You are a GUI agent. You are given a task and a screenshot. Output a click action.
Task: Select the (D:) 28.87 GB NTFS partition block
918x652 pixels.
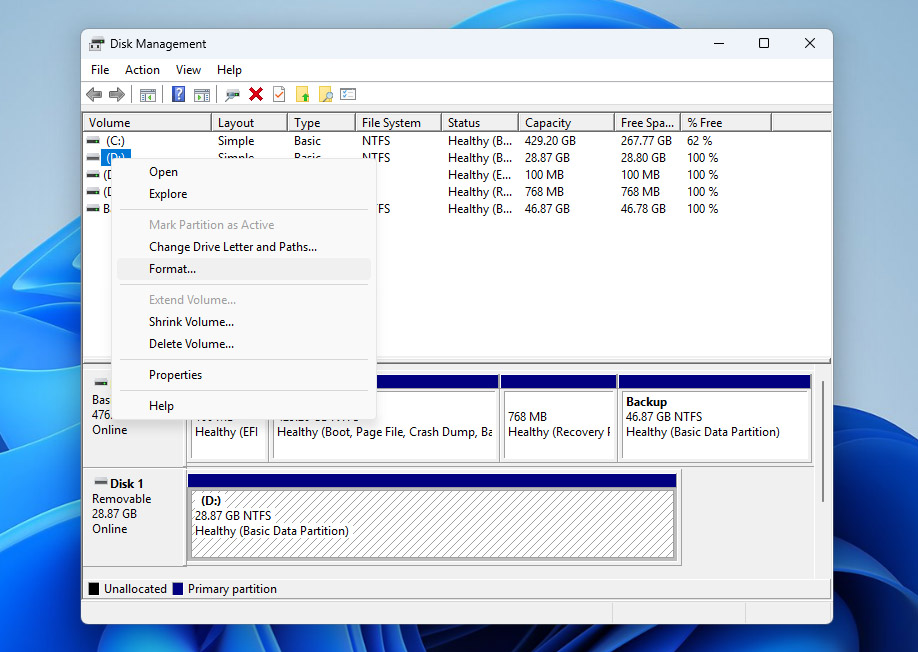click(432, 516)
